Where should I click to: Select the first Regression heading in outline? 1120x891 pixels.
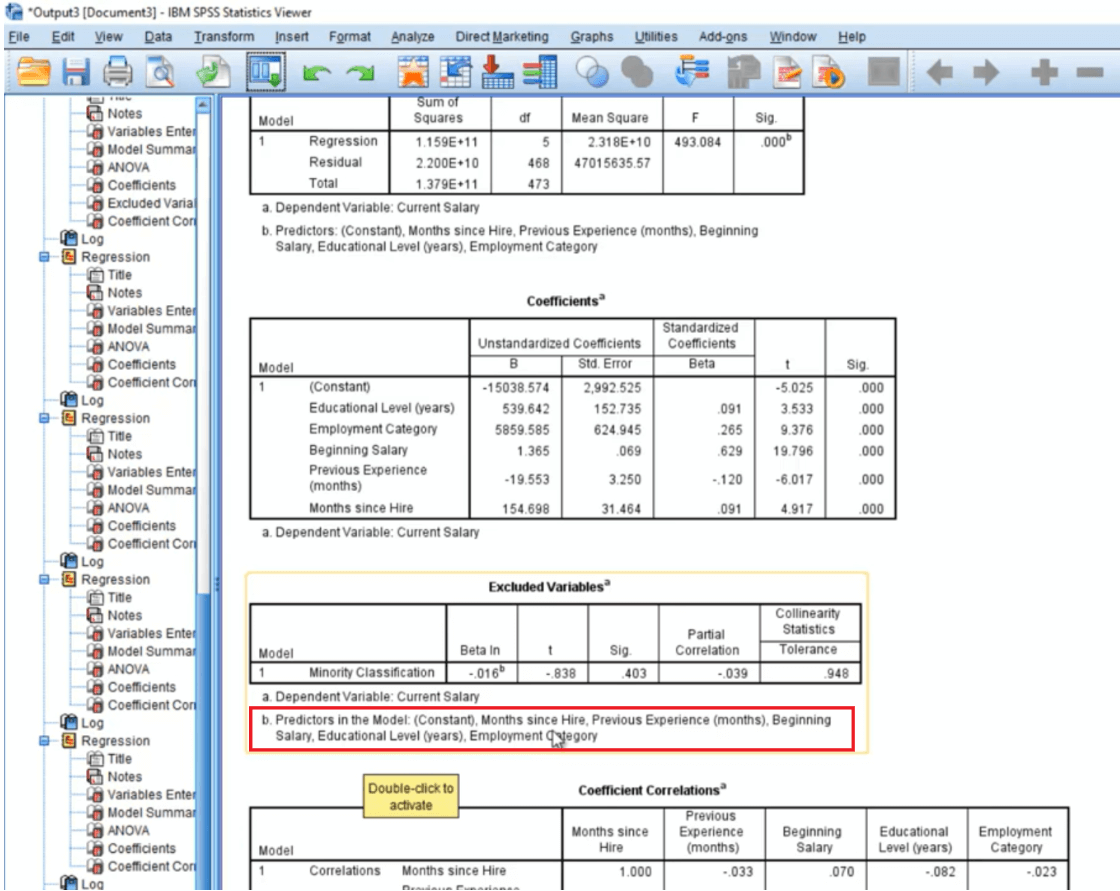pyautogui.click(x=115, y=257)
